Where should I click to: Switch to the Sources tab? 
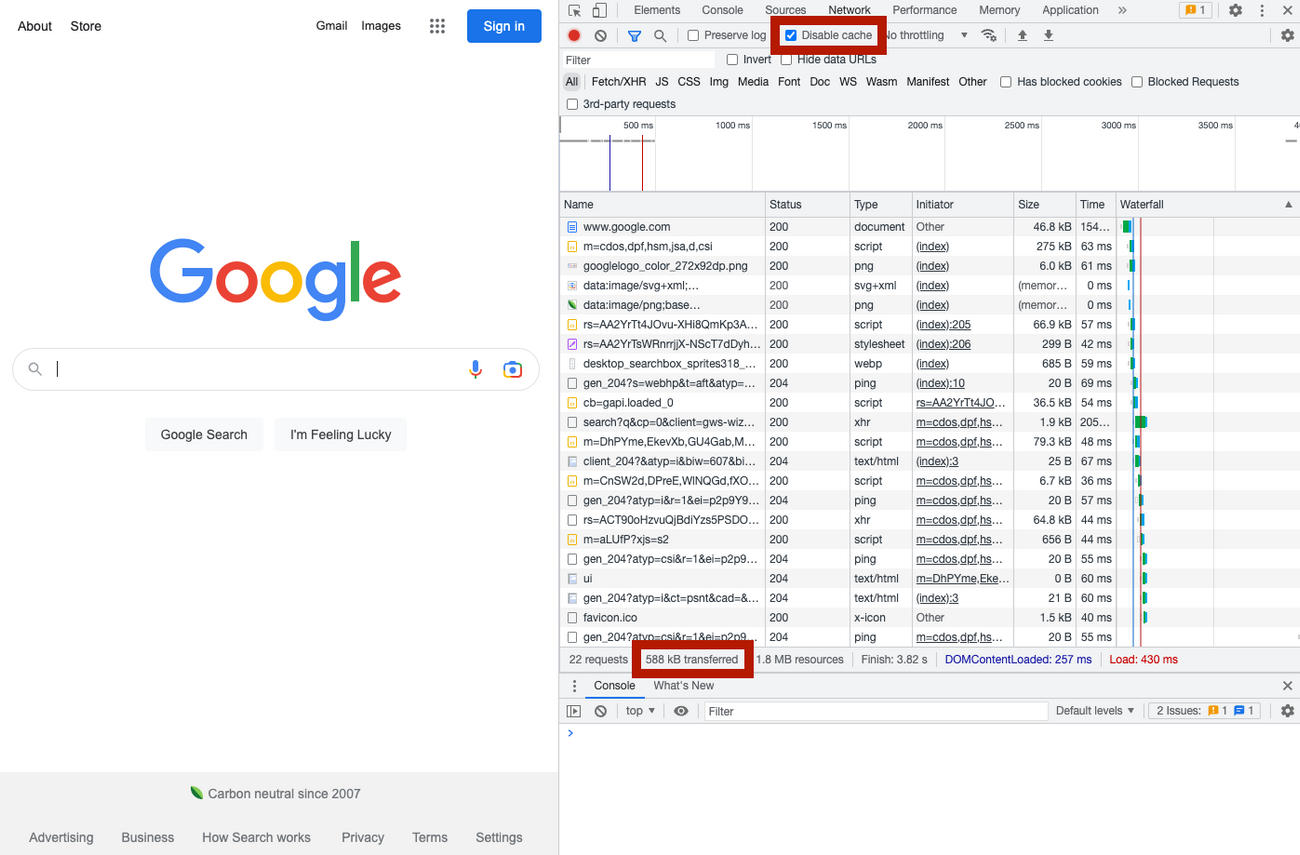coord(785,10)
